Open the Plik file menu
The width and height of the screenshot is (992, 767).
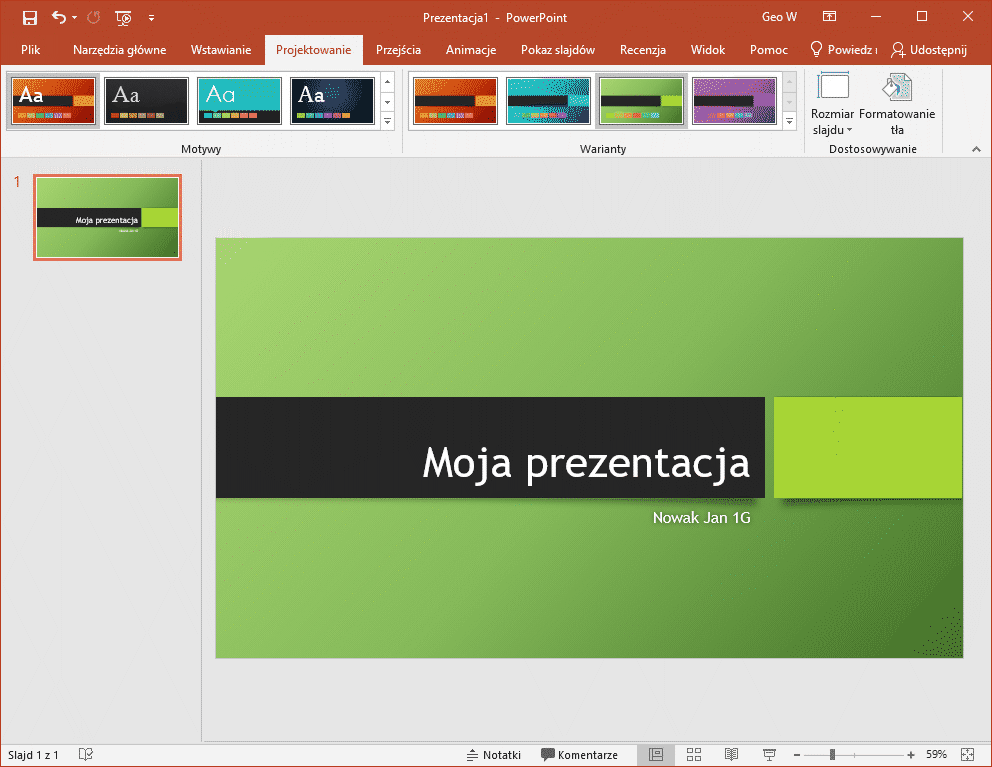(x=31, y=50)
